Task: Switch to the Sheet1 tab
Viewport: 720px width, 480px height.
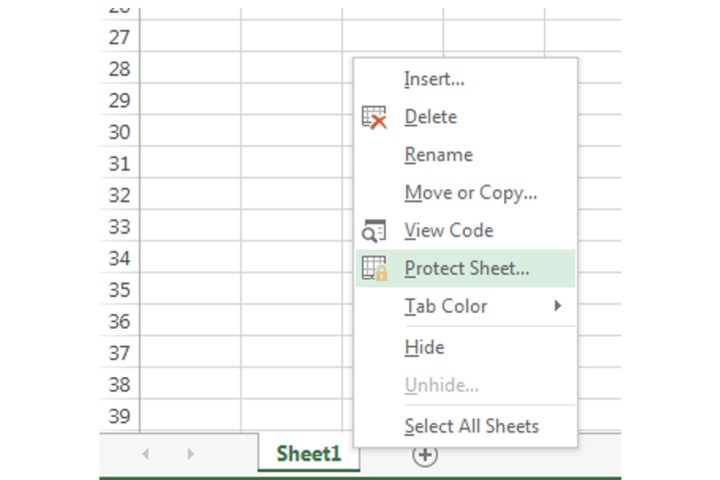Action: point(308,453)
